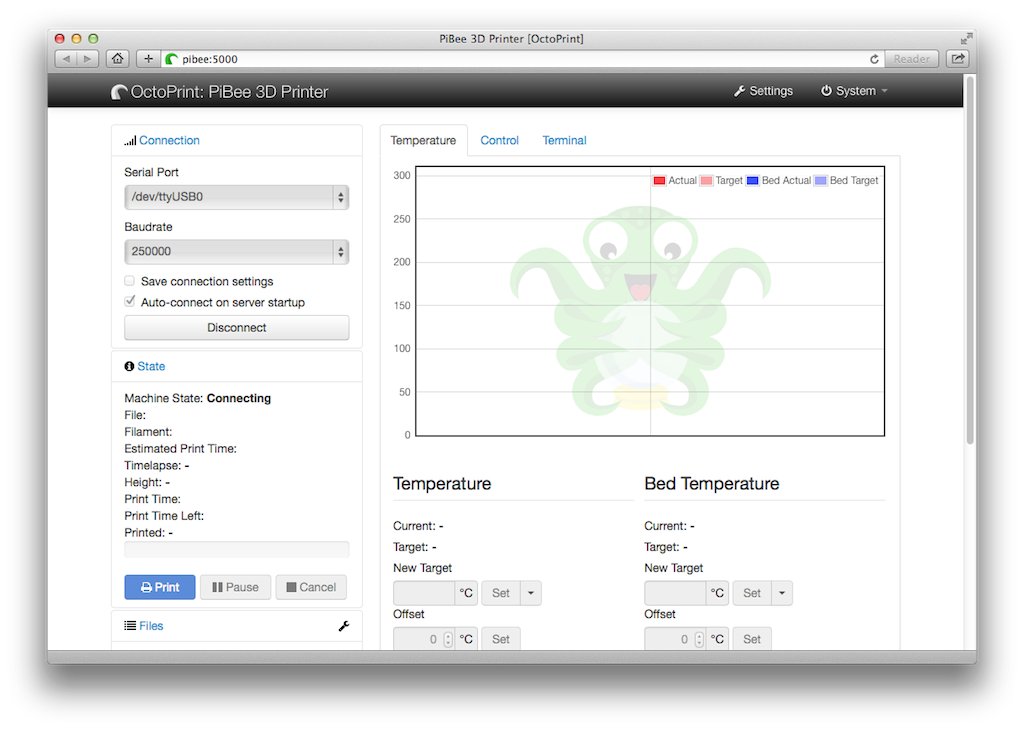Click the hotend New Target input field

coord(424,593)
